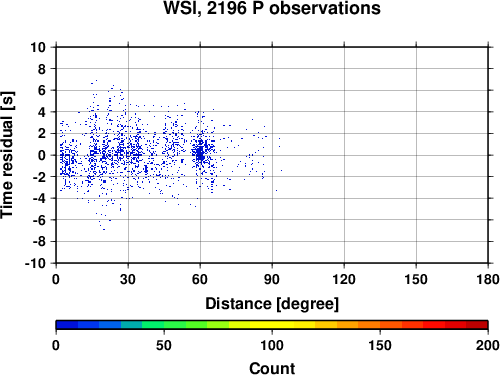Screen dimensions: 500x375
Task: Click the x-axis tick label 60
Action: coord(200,279)
